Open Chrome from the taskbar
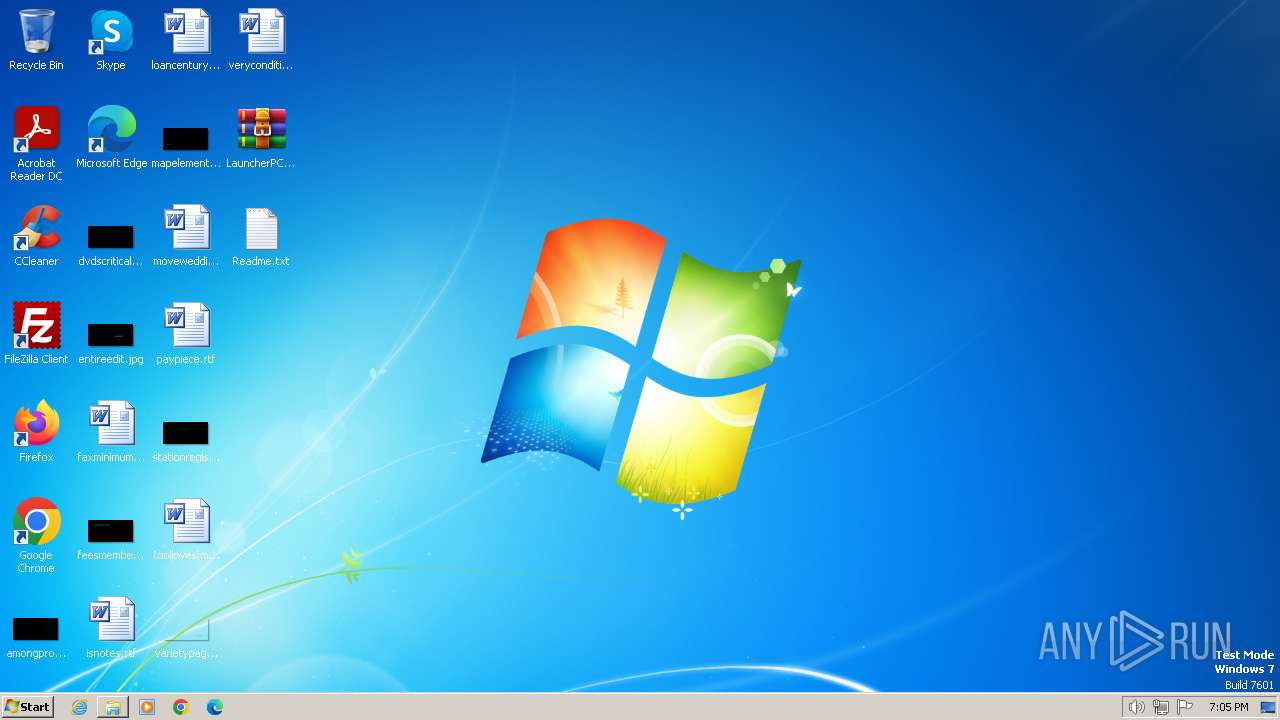 181,707
